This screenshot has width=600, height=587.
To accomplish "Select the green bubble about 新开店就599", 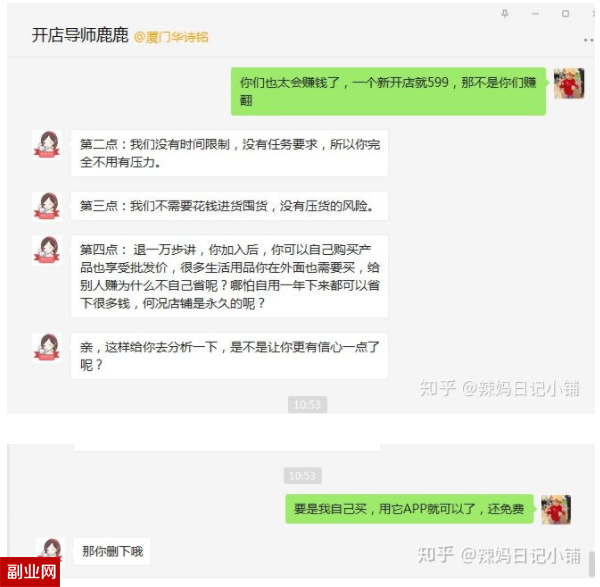I will (x=388, y=91).
